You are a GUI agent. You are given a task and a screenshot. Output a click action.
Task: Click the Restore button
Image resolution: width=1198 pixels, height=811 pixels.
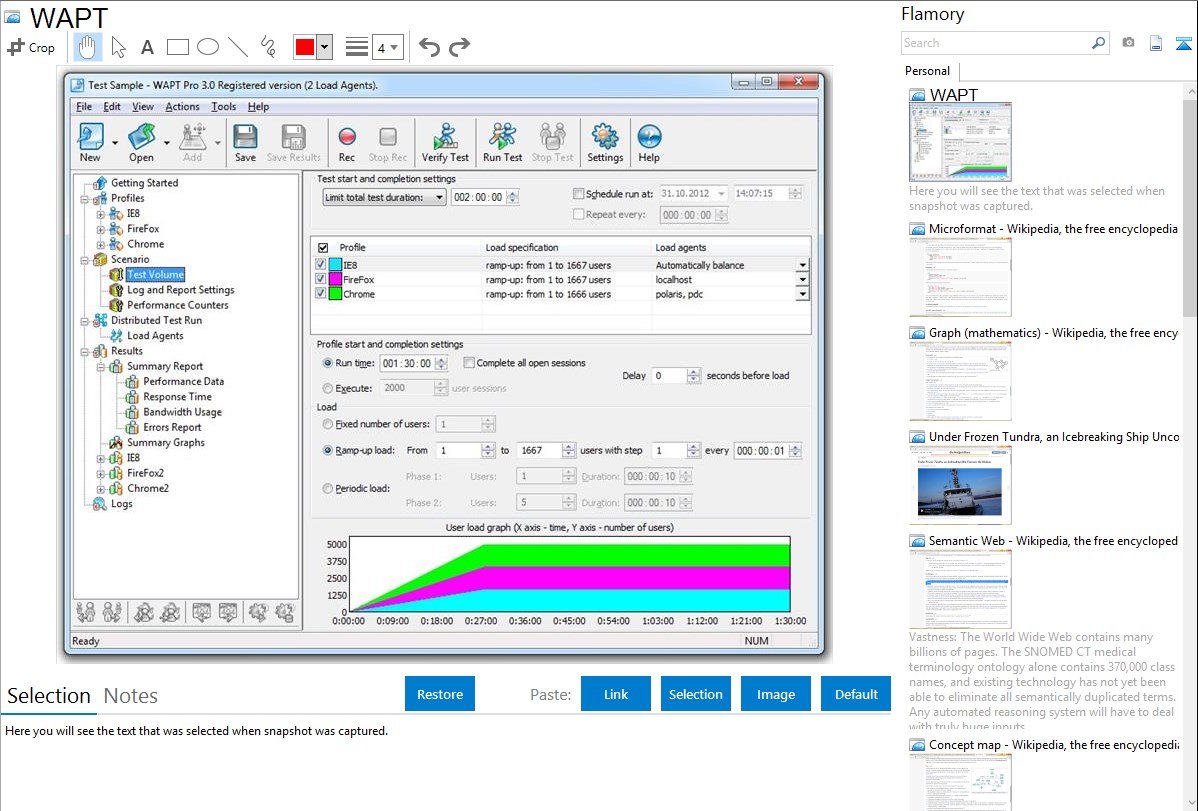coord(440,694)
